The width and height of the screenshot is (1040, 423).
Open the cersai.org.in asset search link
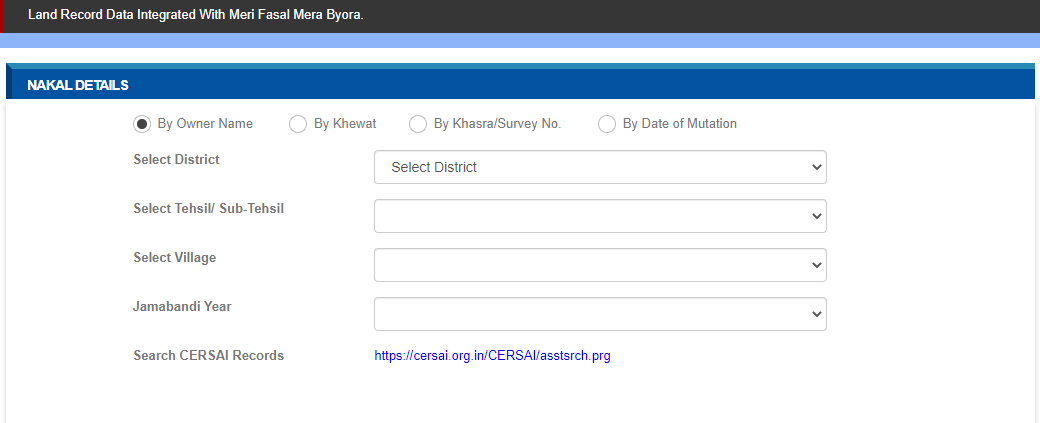coord(492,356)
